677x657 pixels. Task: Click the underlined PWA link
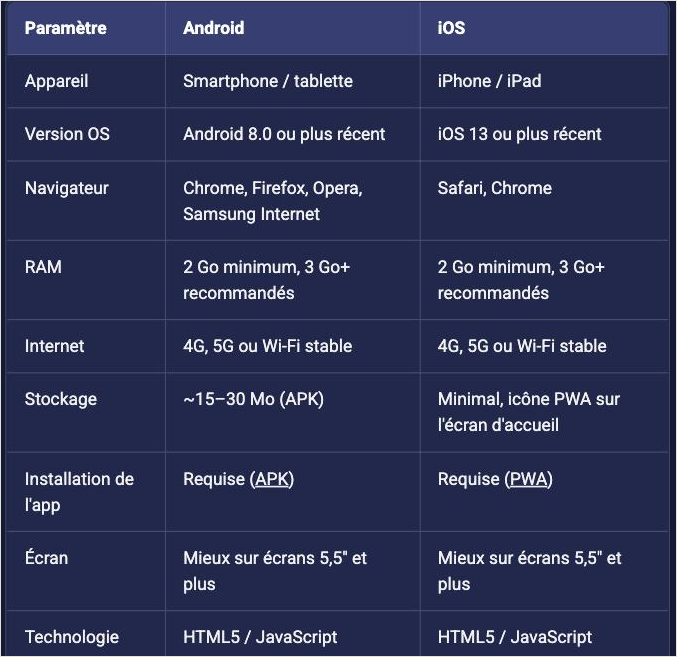(528, 479)
